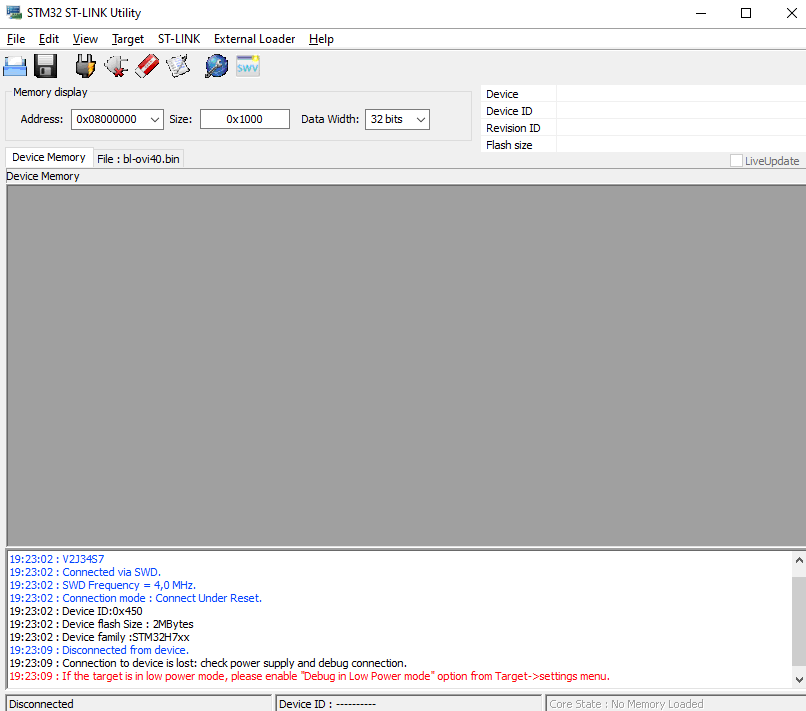The image size is (806, 711).
Task: Open the Help menu
Action: click(x=321, y=39)
